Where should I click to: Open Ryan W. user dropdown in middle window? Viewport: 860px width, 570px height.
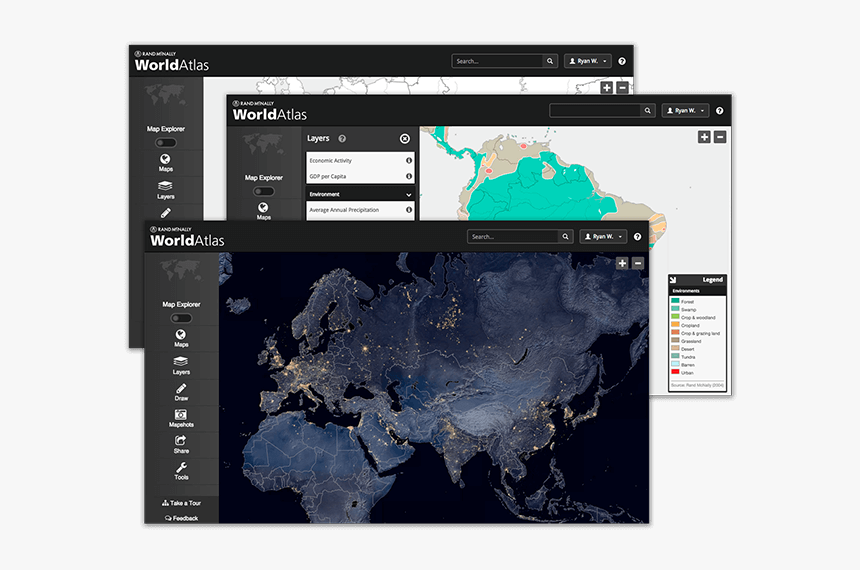686,110
